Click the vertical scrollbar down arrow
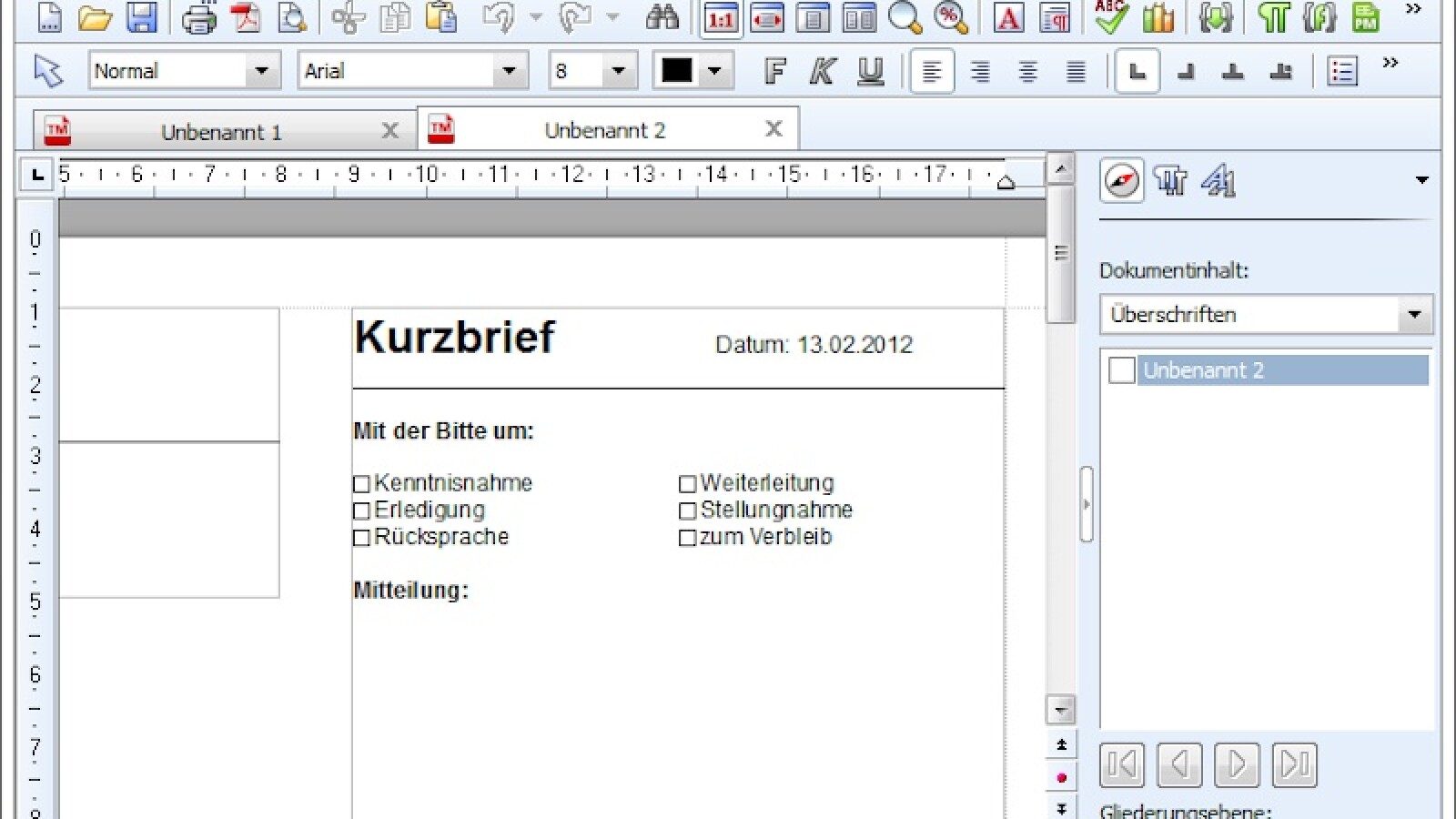1456x819 pixels. point(1060,709)
